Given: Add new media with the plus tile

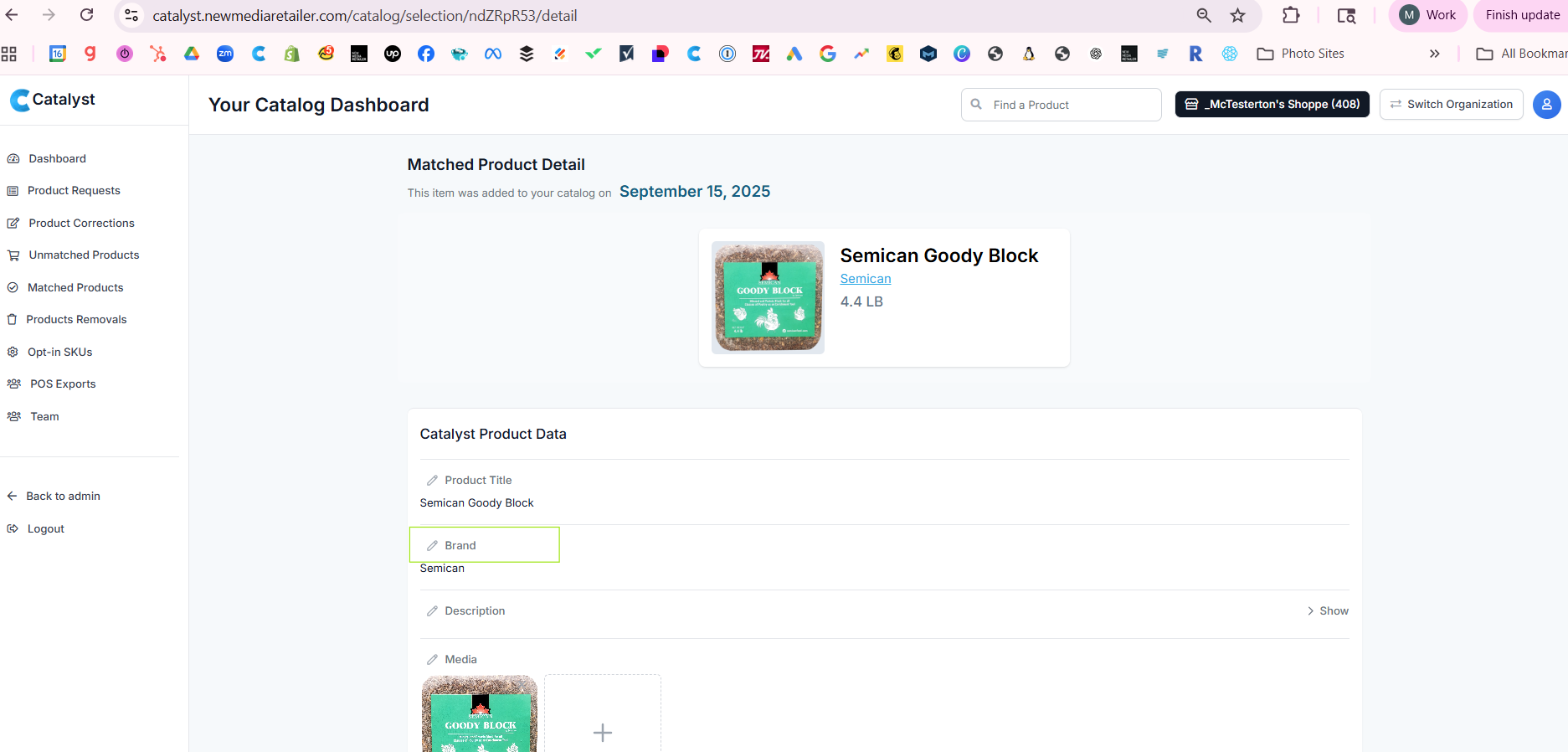Looking at the screenshot, I should pyautogui.click(x=603, y=713).
